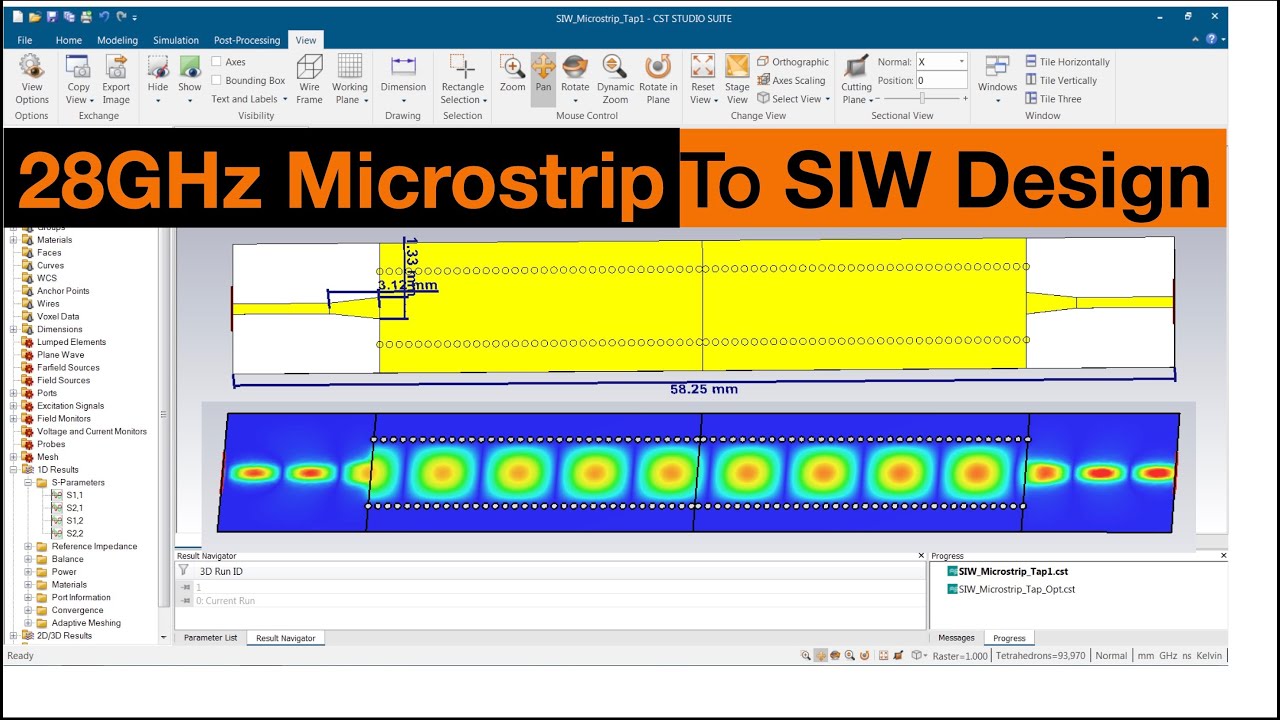Activate Dynamic Zoom mode
Viewport: 1280px width, 720px height.
[x=616, y=79]
